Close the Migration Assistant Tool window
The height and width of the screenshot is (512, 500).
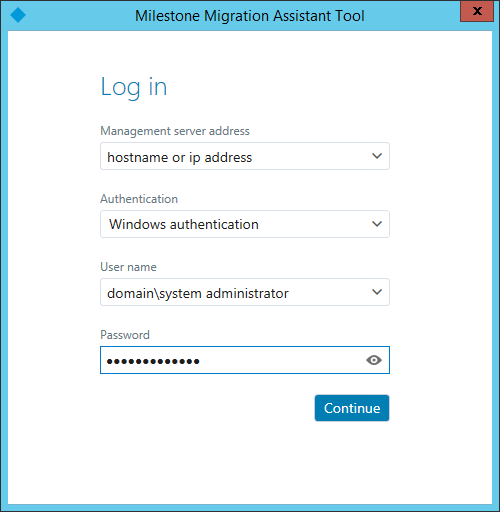tap(477, 11)
